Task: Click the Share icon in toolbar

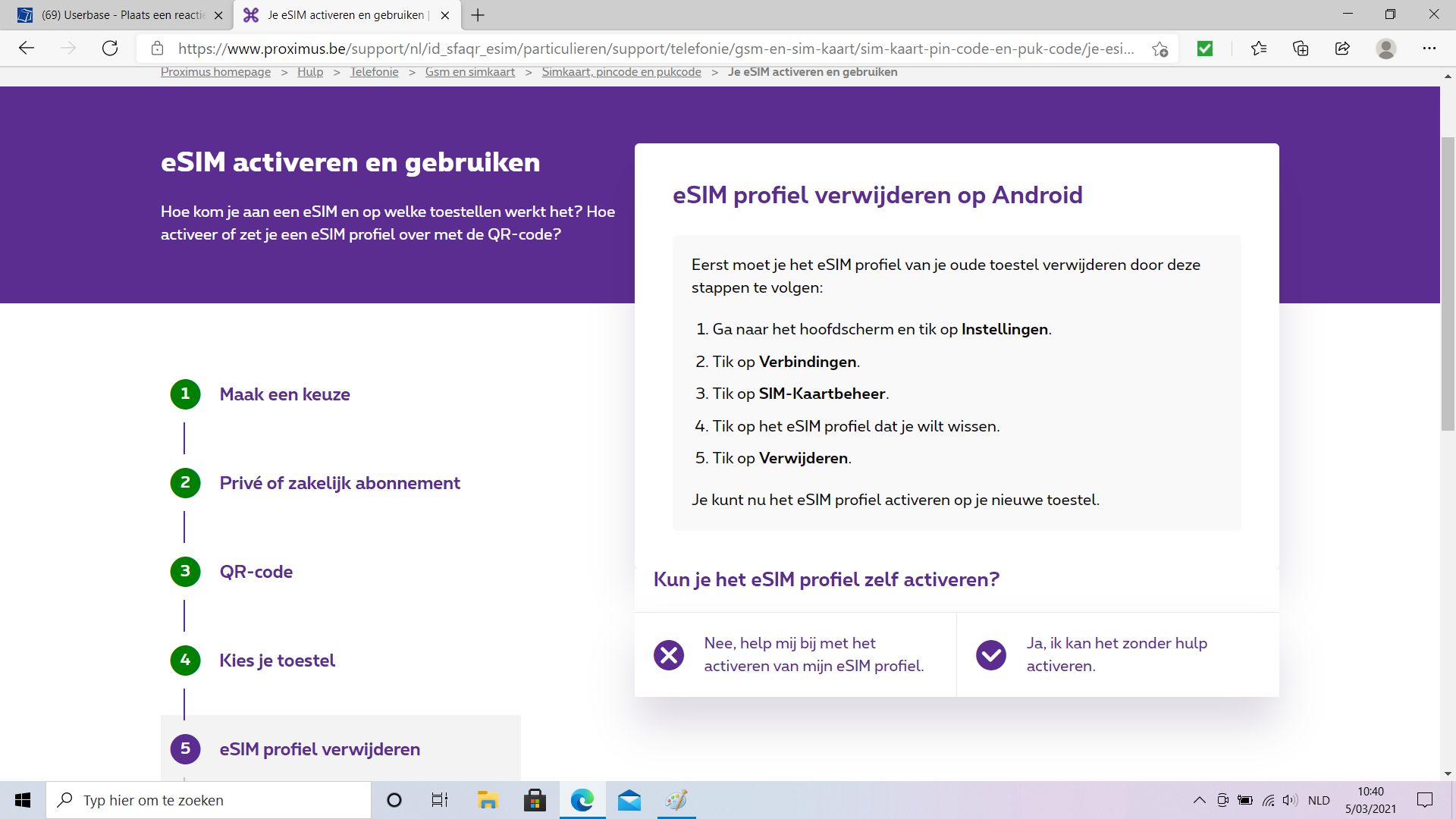Action: (1342, 49)
